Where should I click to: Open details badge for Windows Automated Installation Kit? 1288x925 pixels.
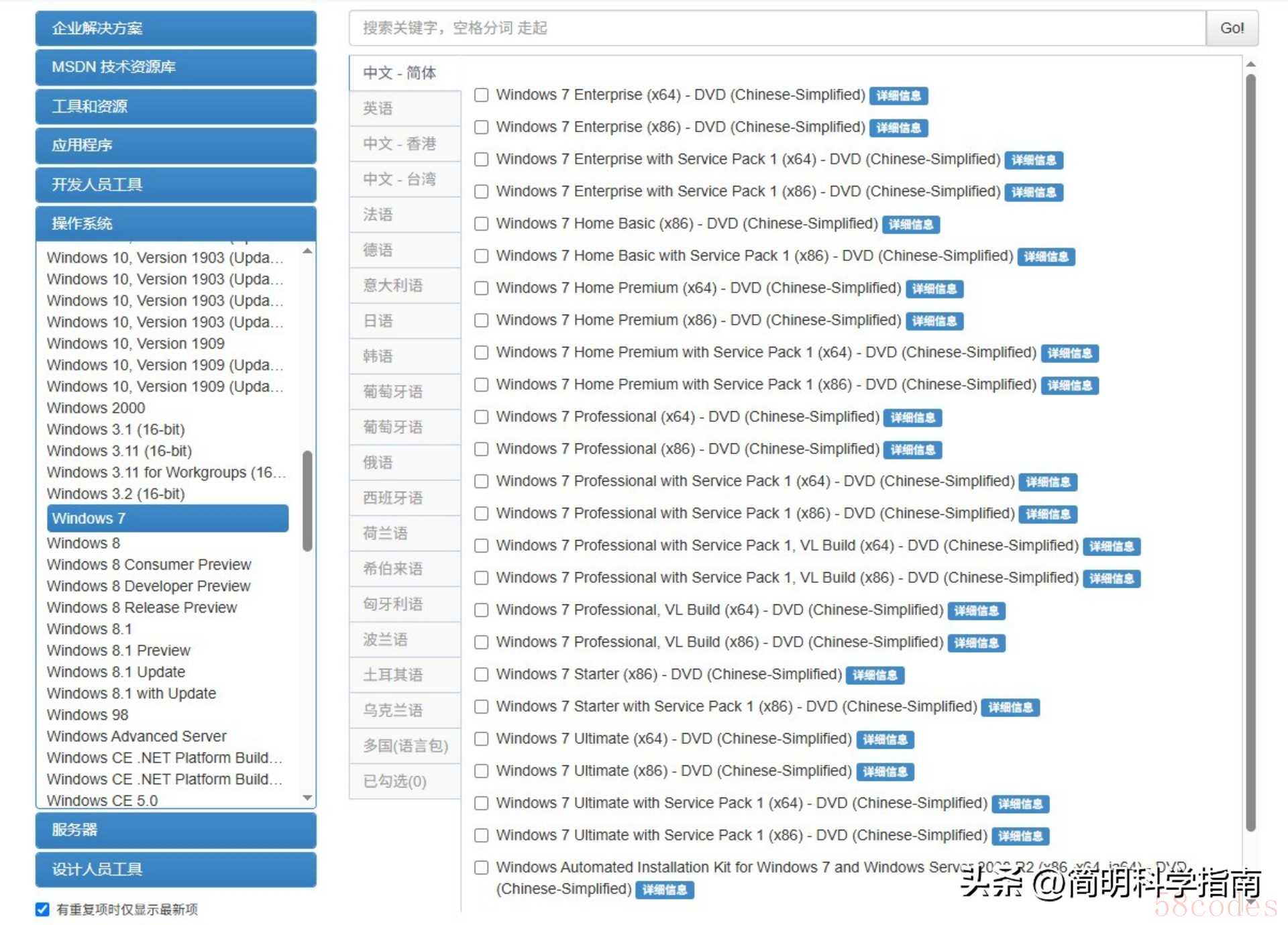[x=664, y=890]
